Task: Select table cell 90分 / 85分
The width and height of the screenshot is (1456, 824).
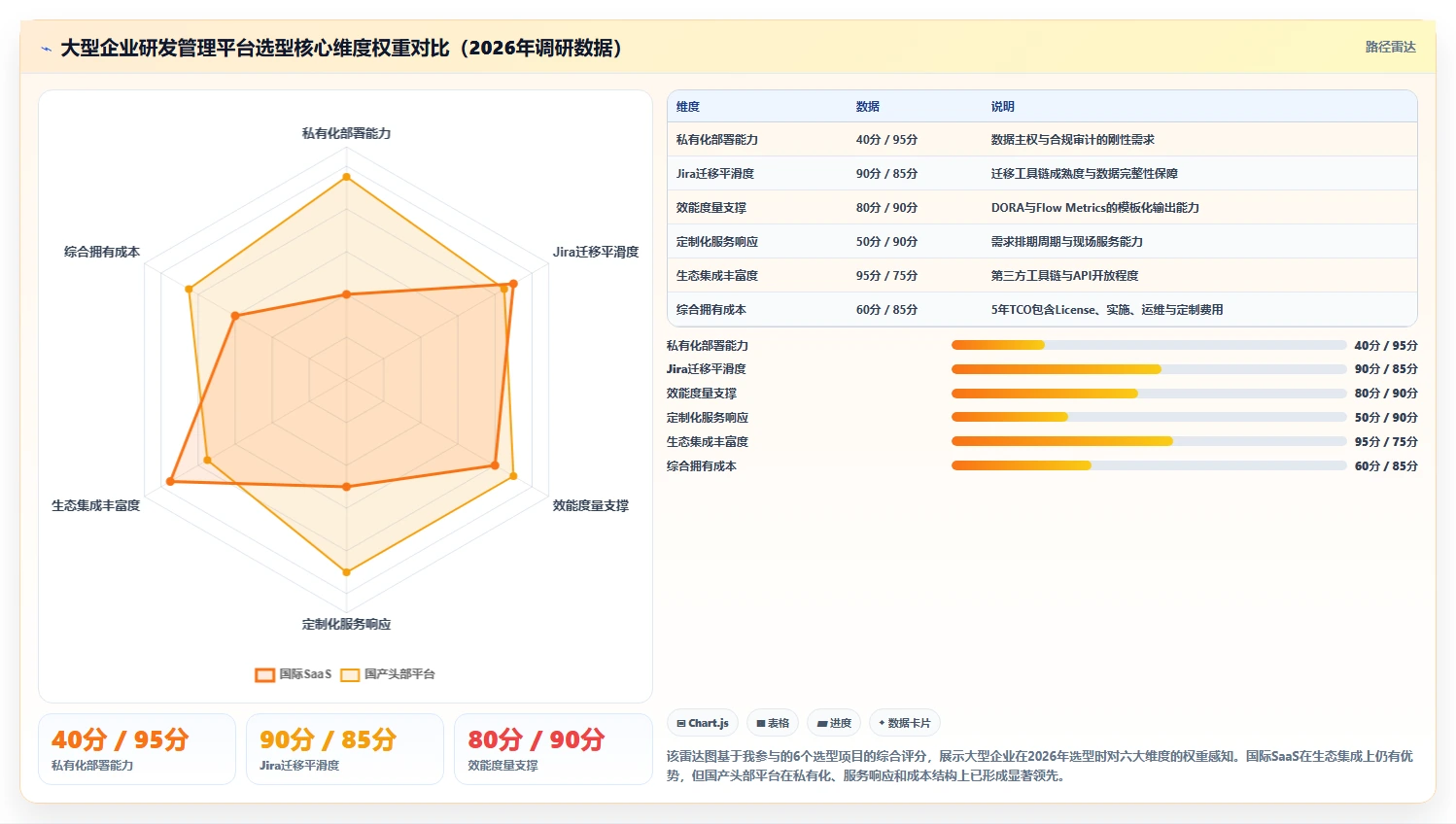Action: [x=886, y=174]
